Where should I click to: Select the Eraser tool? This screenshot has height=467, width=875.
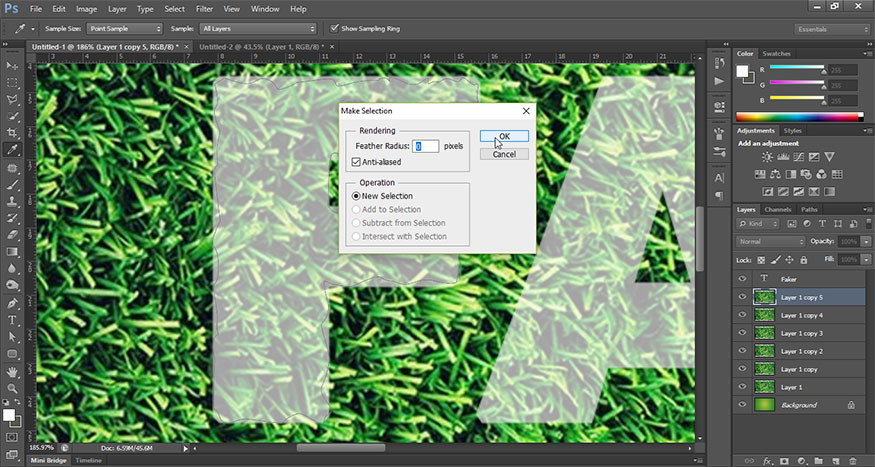tap(12, 235)
